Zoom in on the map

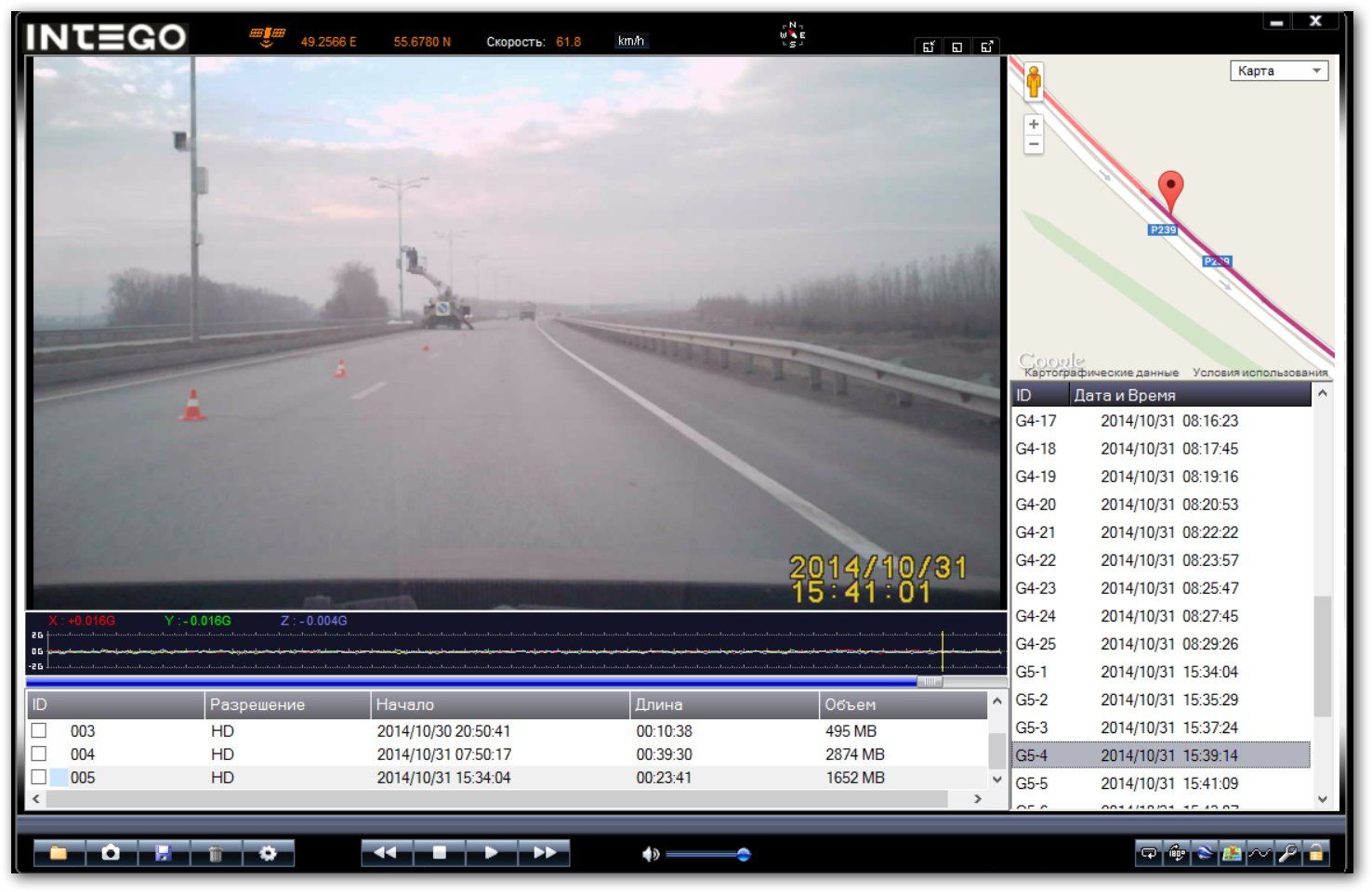(x=1034, y=125)
